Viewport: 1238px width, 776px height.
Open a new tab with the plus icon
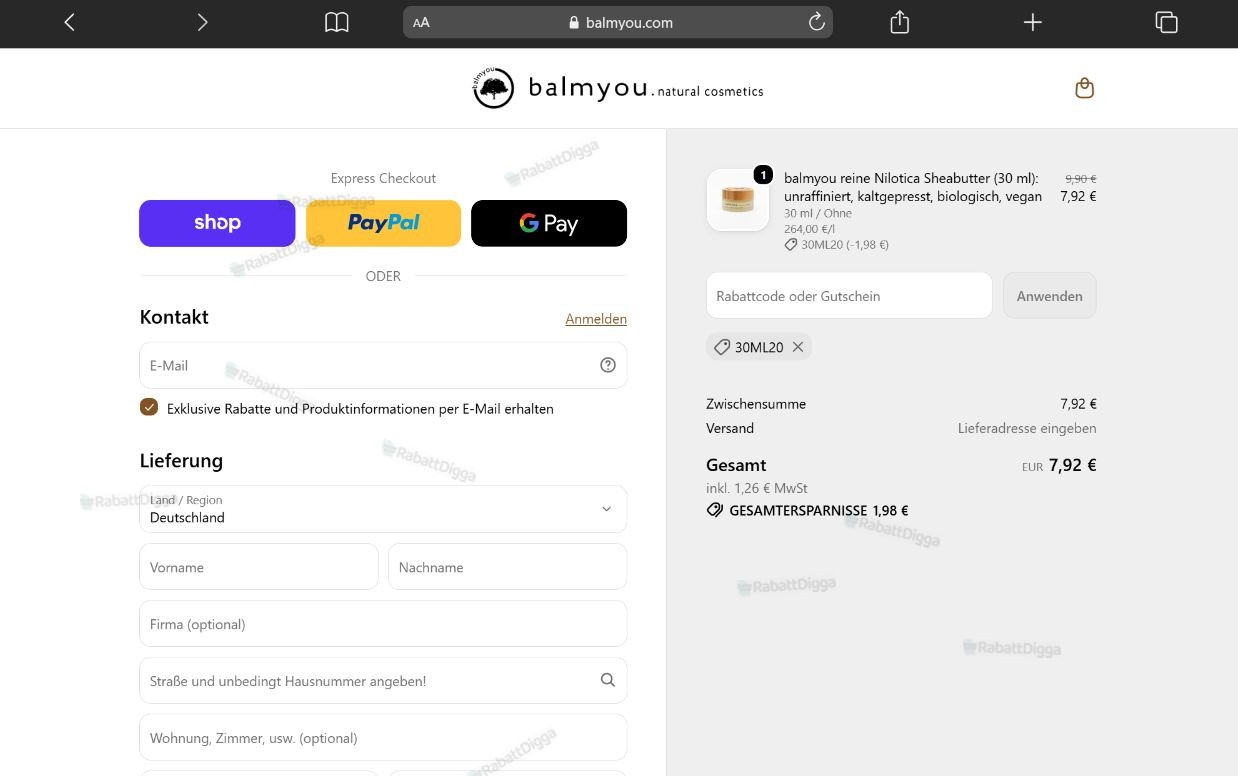coord(1033,22)
